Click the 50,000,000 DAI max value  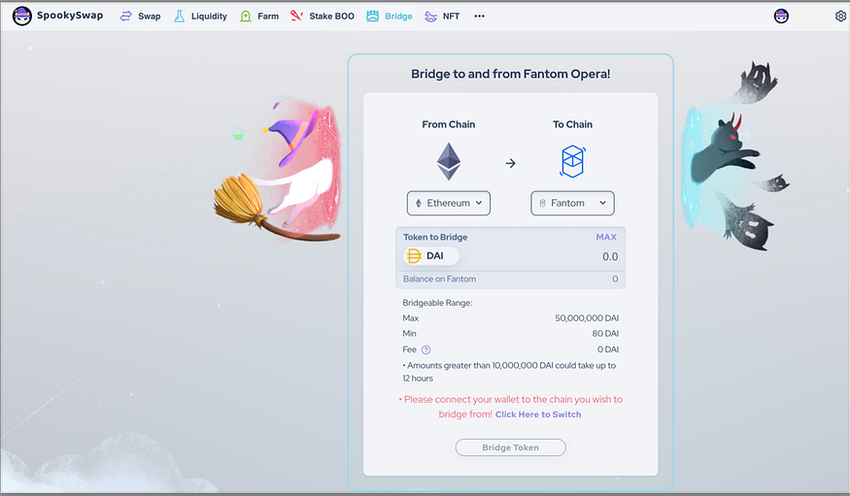click(x=587, y=318)
